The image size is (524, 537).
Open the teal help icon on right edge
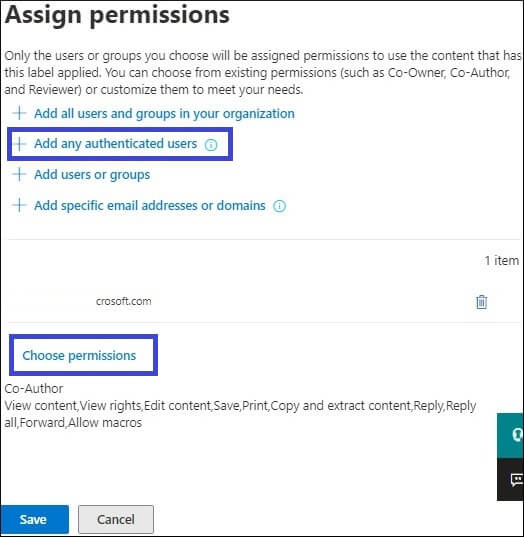click(x=511, y=435)
